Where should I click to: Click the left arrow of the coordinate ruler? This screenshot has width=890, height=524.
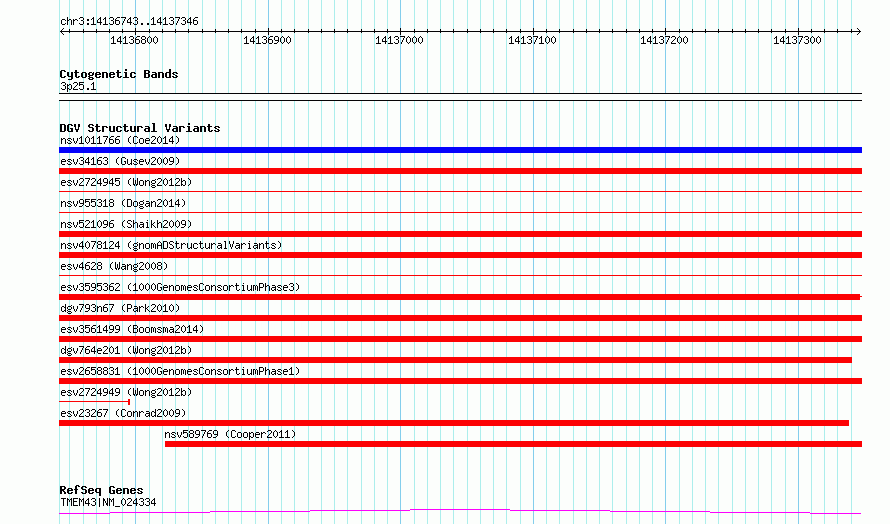point(62,31)
